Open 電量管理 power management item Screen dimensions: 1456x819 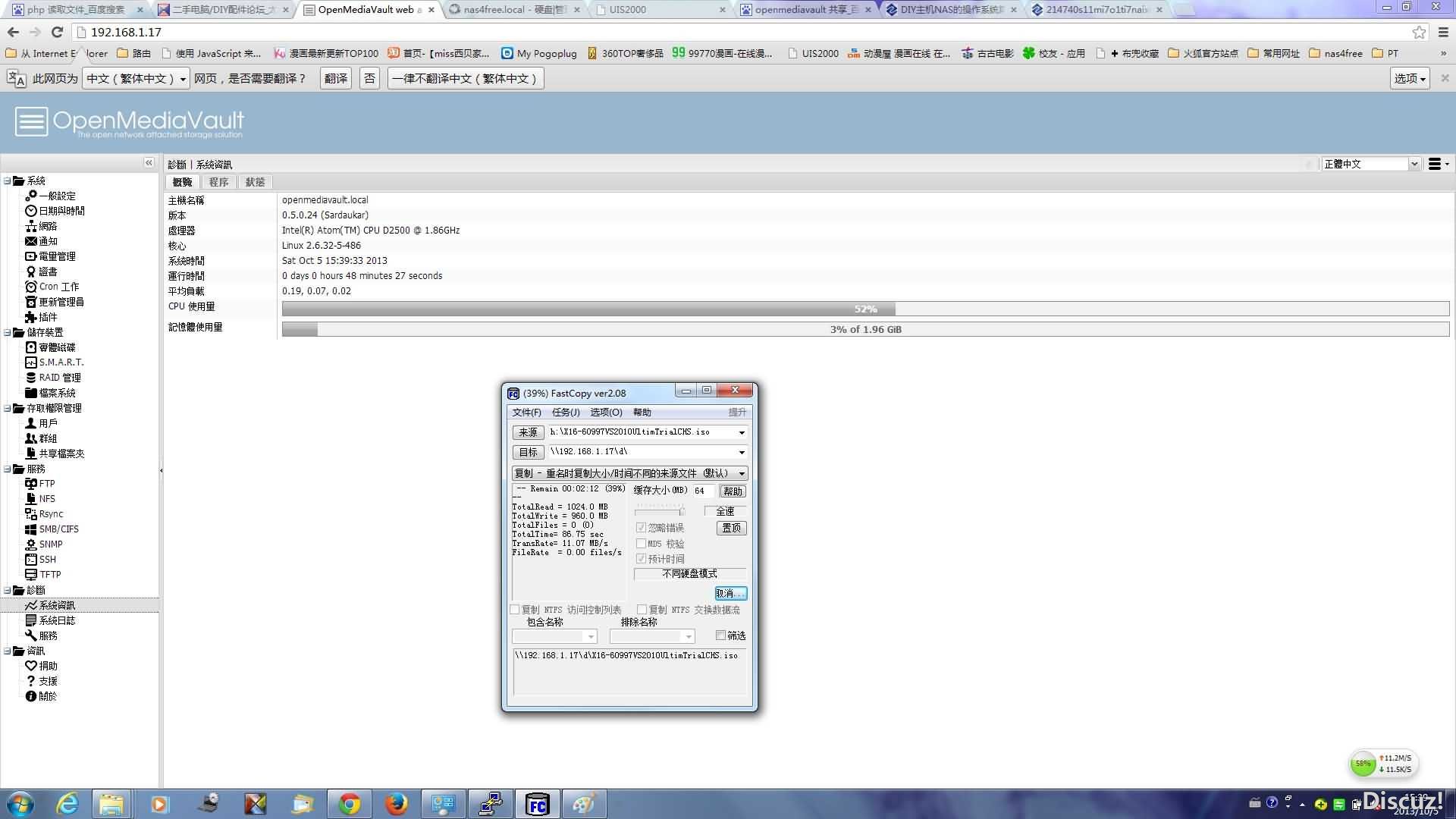(50, 256)
